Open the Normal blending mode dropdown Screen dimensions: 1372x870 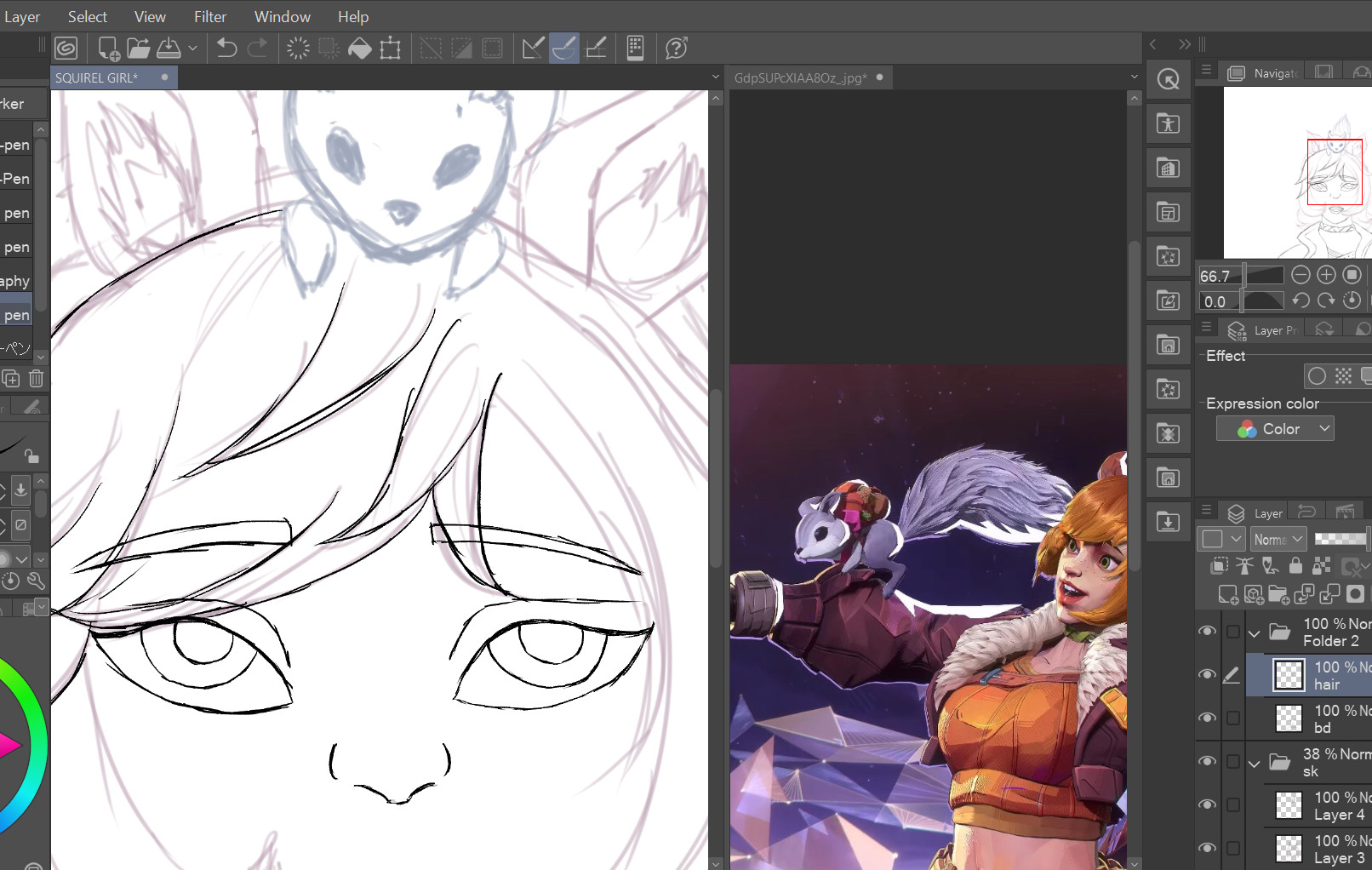[1278, 540]
